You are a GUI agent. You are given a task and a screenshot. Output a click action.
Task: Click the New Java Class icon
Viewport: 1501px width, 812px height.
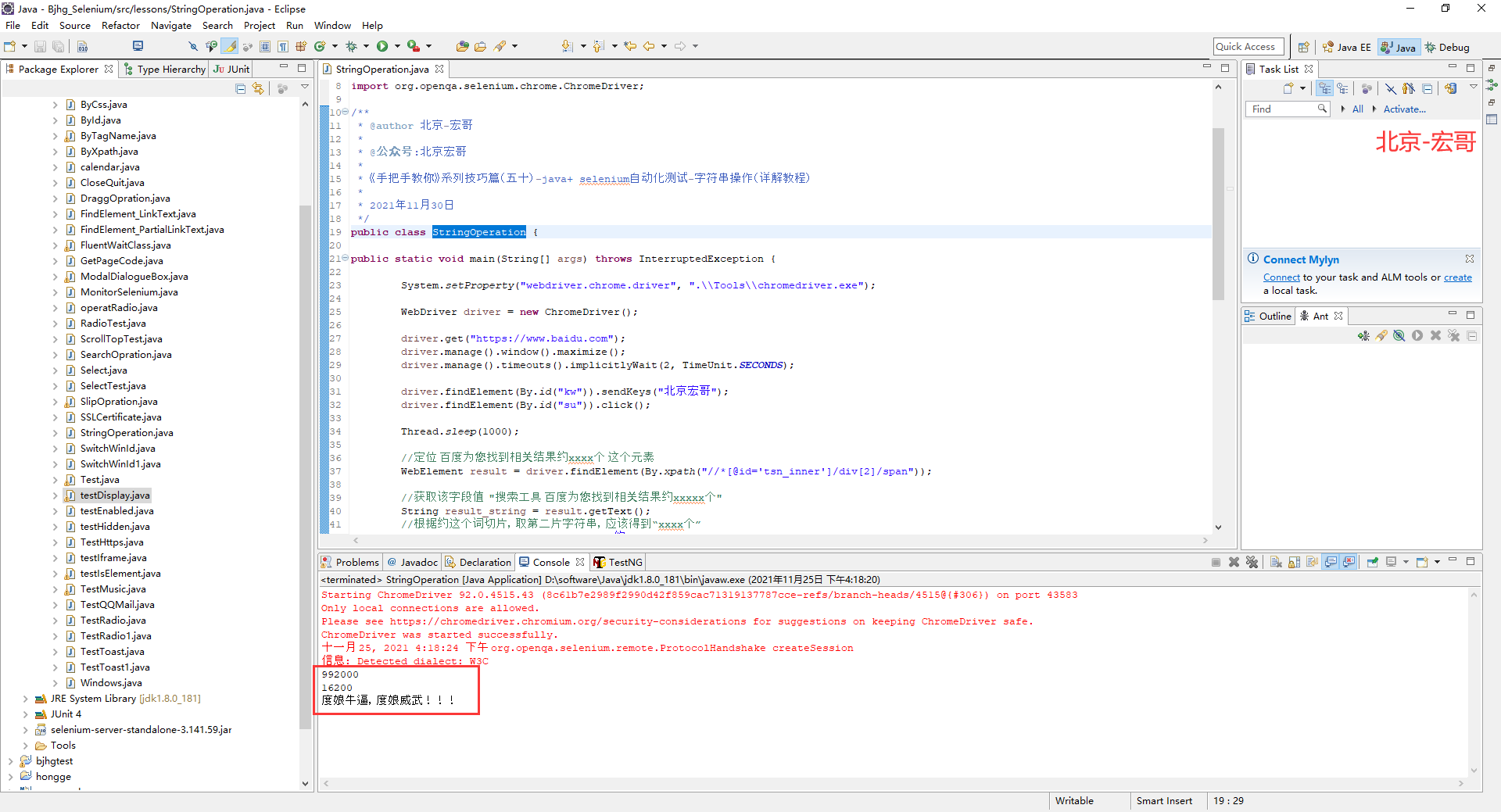[x=320, y=46]
